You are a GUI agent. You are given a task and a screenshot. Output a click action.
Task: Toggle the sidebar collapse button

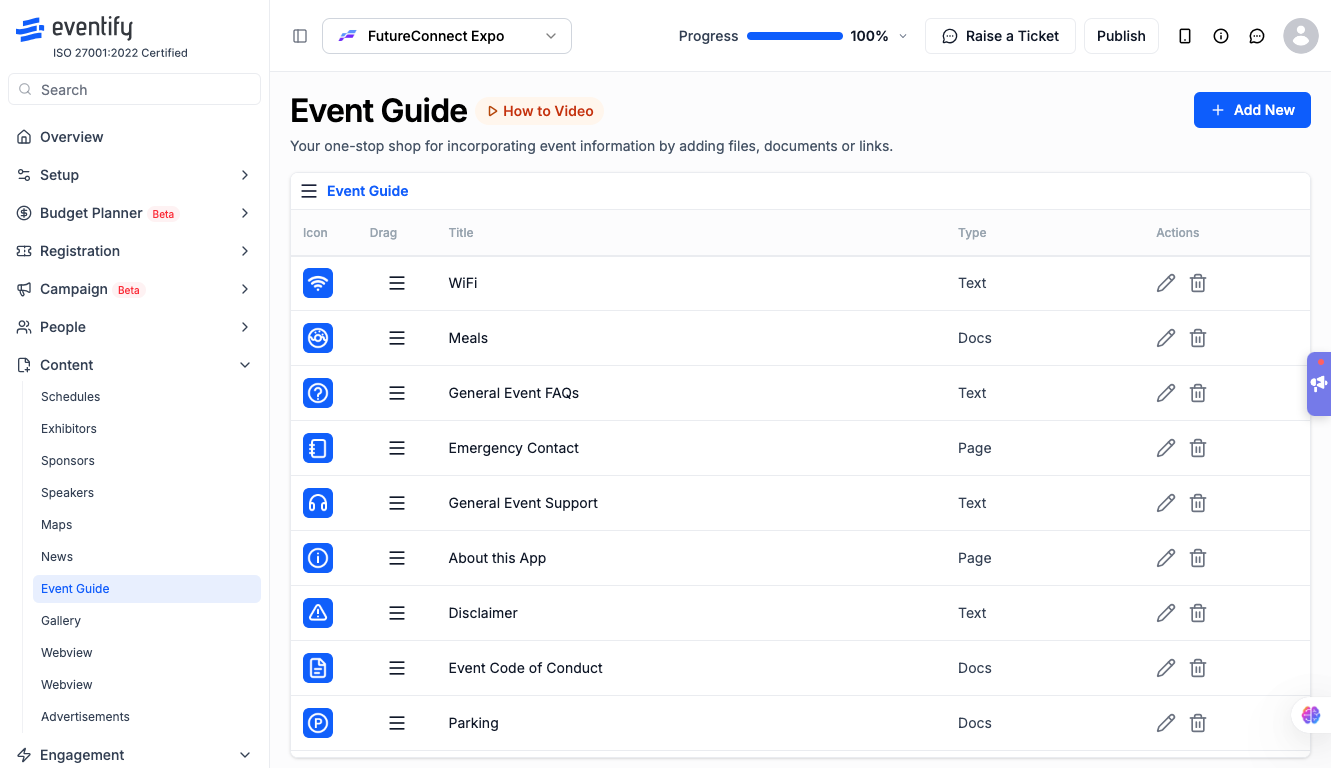[300, 36]
